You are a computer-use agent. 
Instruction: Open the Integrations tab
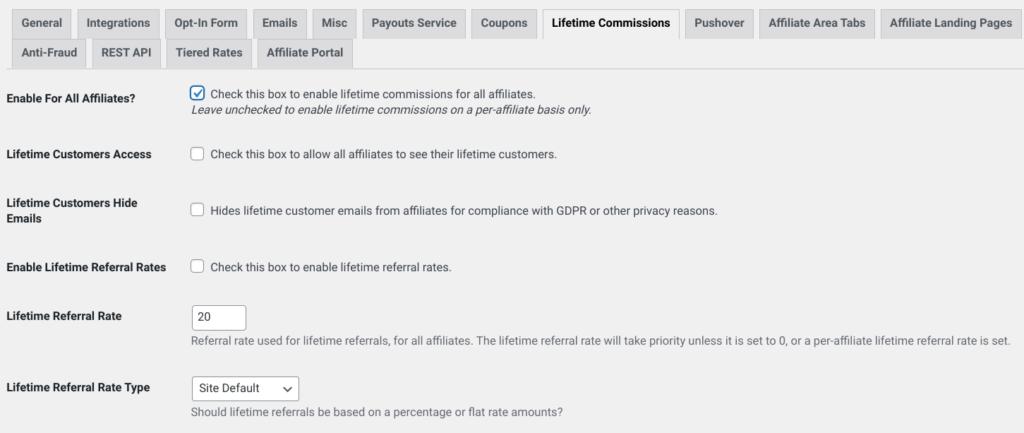point(118,23)
